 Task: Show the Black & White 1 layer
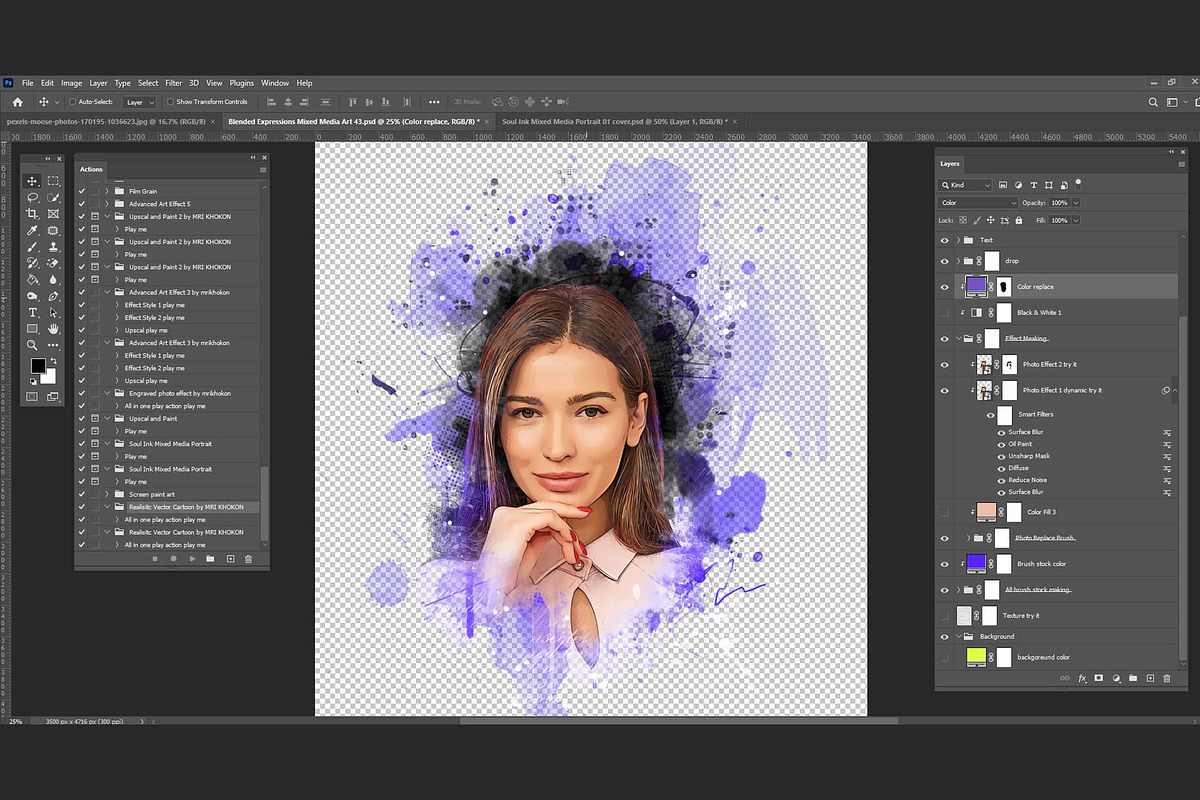click(x=945, y=313)
